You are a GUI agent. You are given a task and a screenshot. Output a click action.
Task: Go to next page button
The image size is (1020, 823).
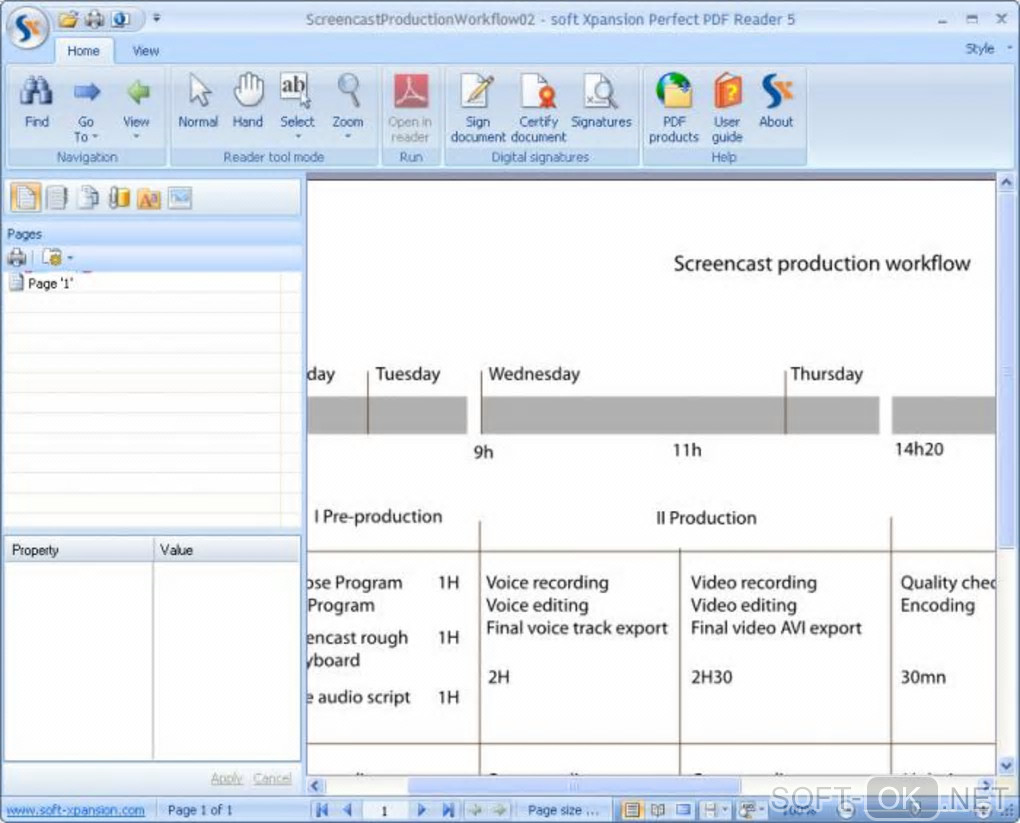pyautogui.click(x=422, y=810)
